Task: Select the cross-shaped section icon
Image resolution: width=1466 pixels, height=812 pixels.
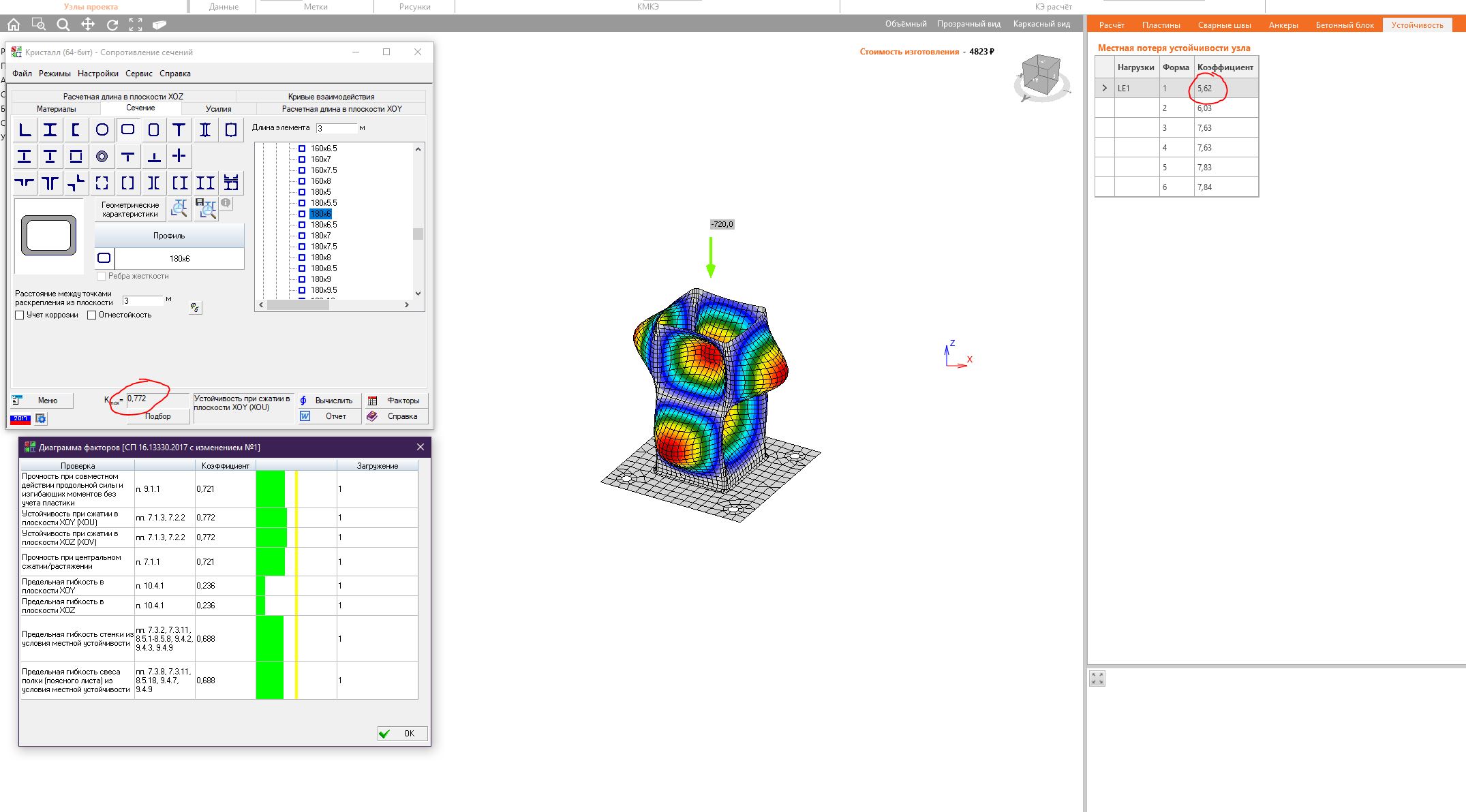Action: [x=179, y=156]
